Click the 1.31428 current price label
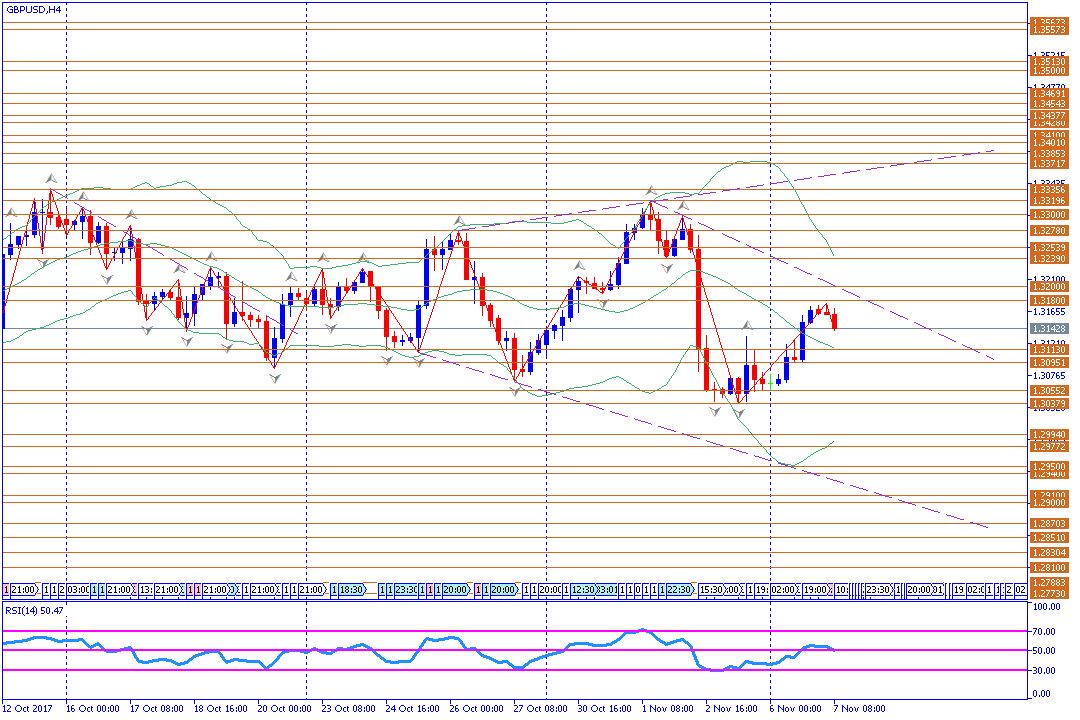1080x720 pixels. pos(1049,329)
